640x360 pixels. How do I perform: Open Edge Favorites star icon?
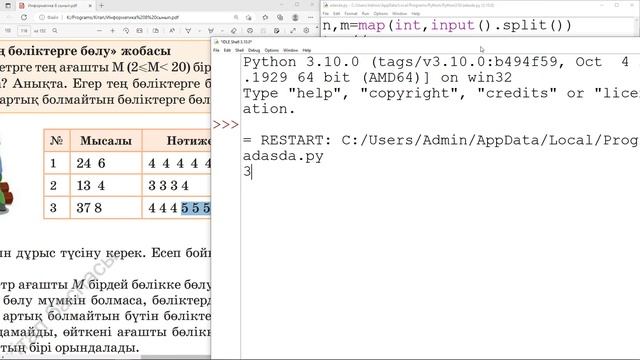click(x=265, y=18)
